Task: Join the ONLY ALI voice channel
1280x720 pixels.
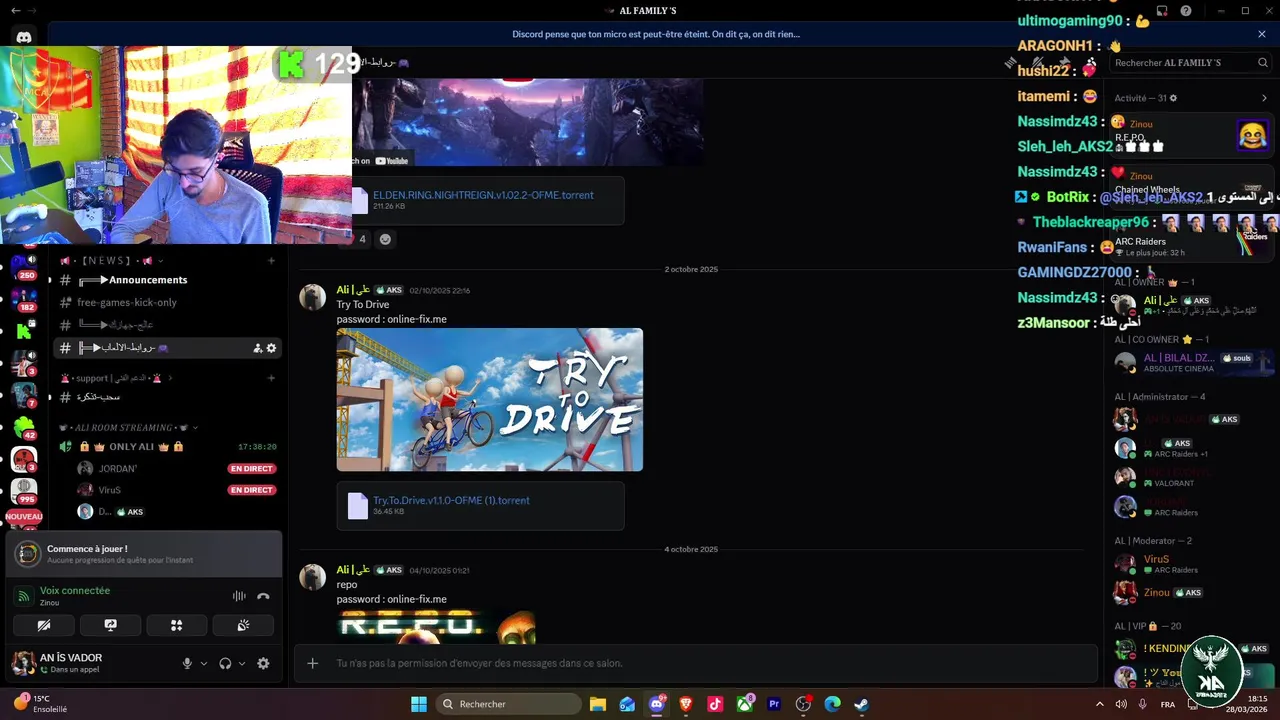Action: (x=167, y=446)
